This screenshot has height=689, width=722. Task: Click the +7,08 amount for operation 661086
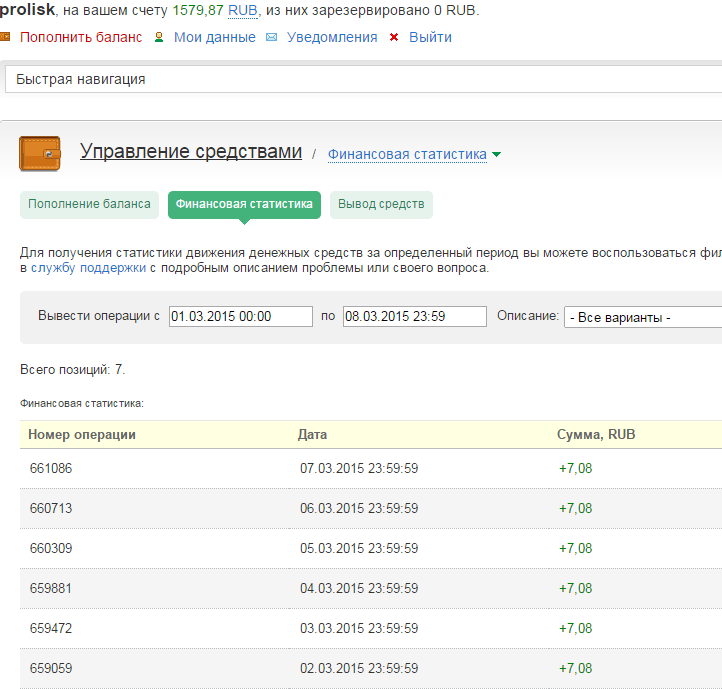tap(576, 468)
